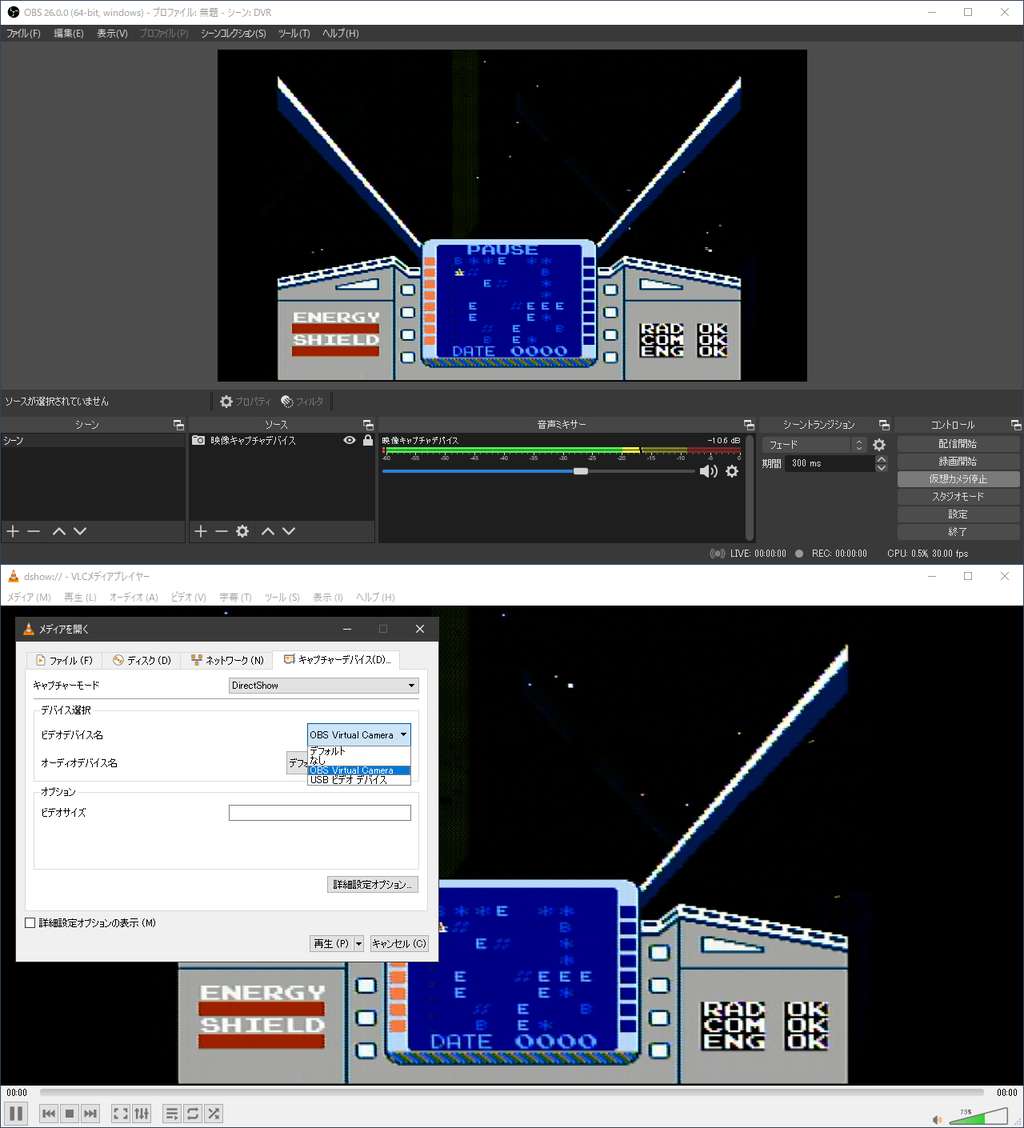Pop out the Controls dock panel
Viewport: 1024px width, 1128px height.
pos(1015,425)
